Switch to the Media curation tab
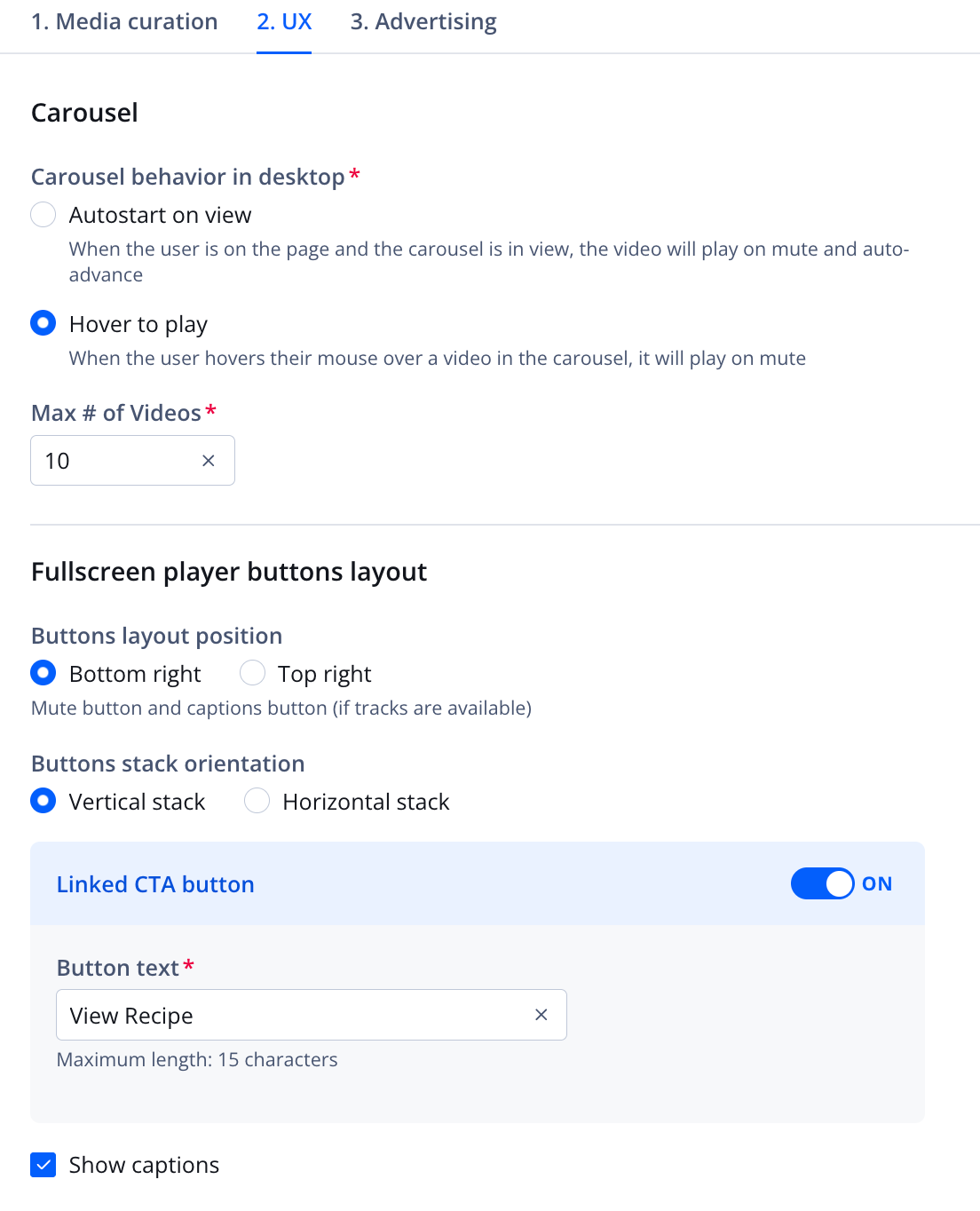Image resolution: width=980 pixels, height=1211 pixels. (x=123, y=21)
